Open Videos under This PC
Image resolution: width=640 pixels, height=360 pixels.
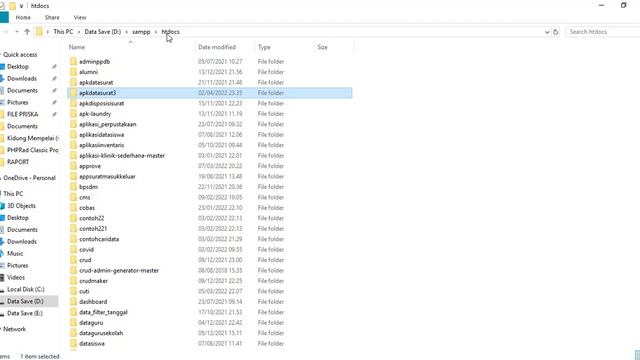click(16, 278)
